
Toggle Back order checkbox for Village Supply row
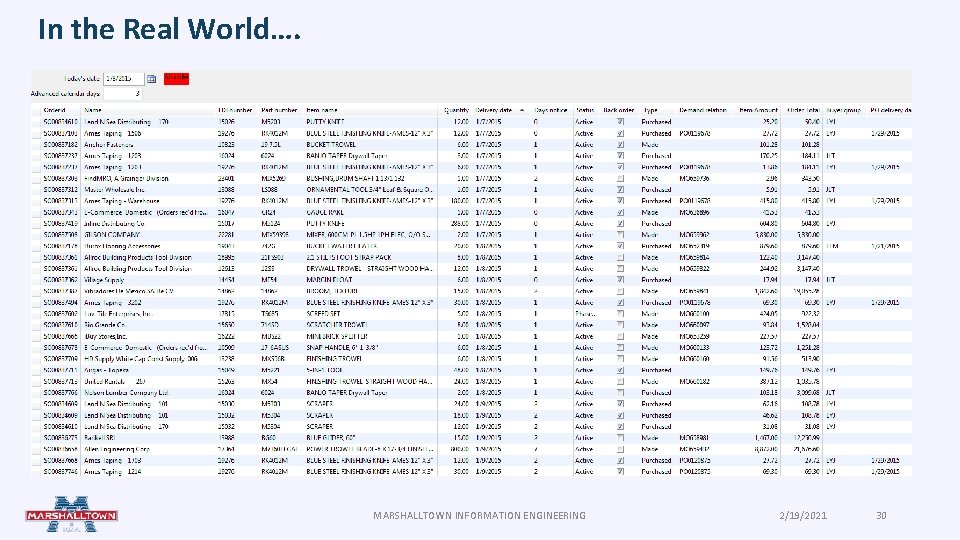click(x=620, y=280)
